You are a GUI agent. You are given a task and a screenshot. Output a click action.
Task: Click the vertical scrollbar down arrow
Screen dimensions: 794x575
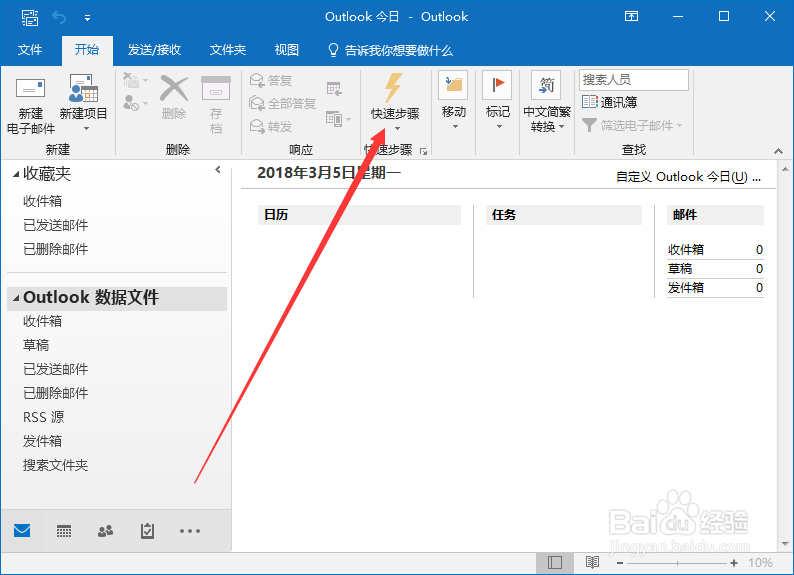click(x=785, y=544)
